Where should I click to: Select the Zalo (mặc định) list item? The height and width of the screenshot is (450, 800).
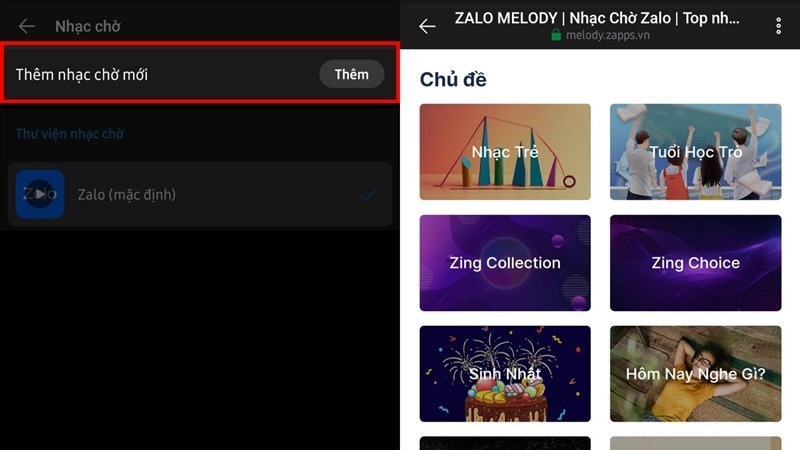pyautogui.click(x=200, y=194)
